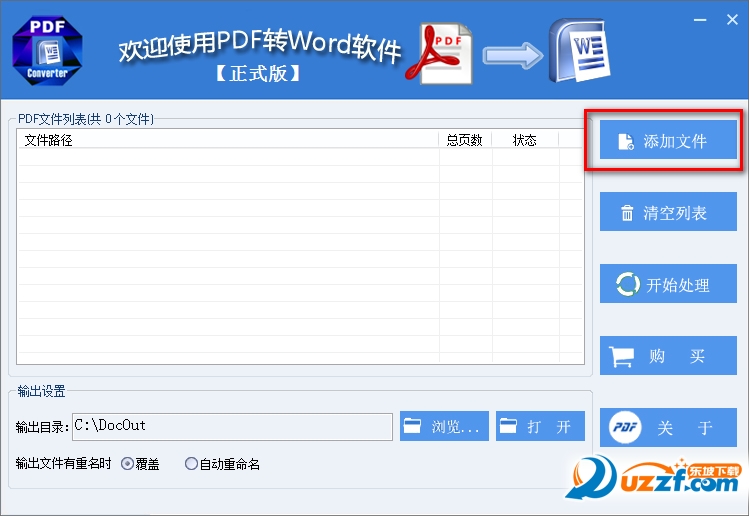Open the 关于 about button

[x=668, y=428]
